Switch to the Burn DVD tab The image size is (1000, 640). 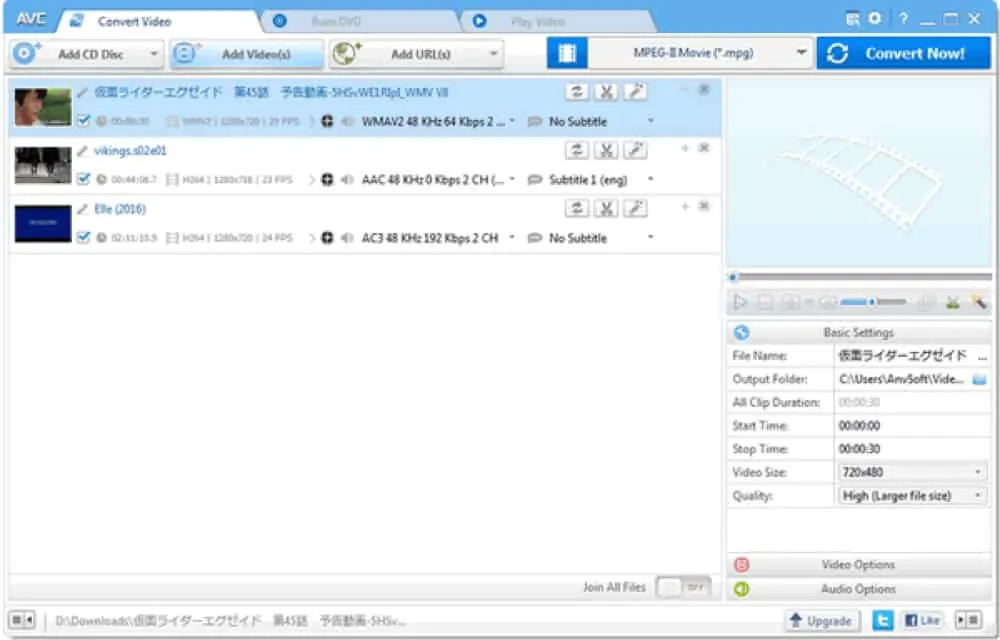click(340, 19)
